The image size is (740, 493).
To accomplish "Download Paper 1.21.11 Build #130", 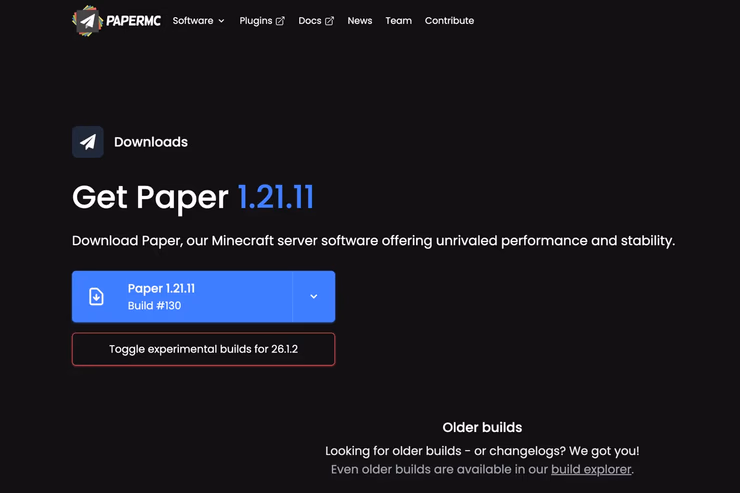I will [x=182, y=297].
